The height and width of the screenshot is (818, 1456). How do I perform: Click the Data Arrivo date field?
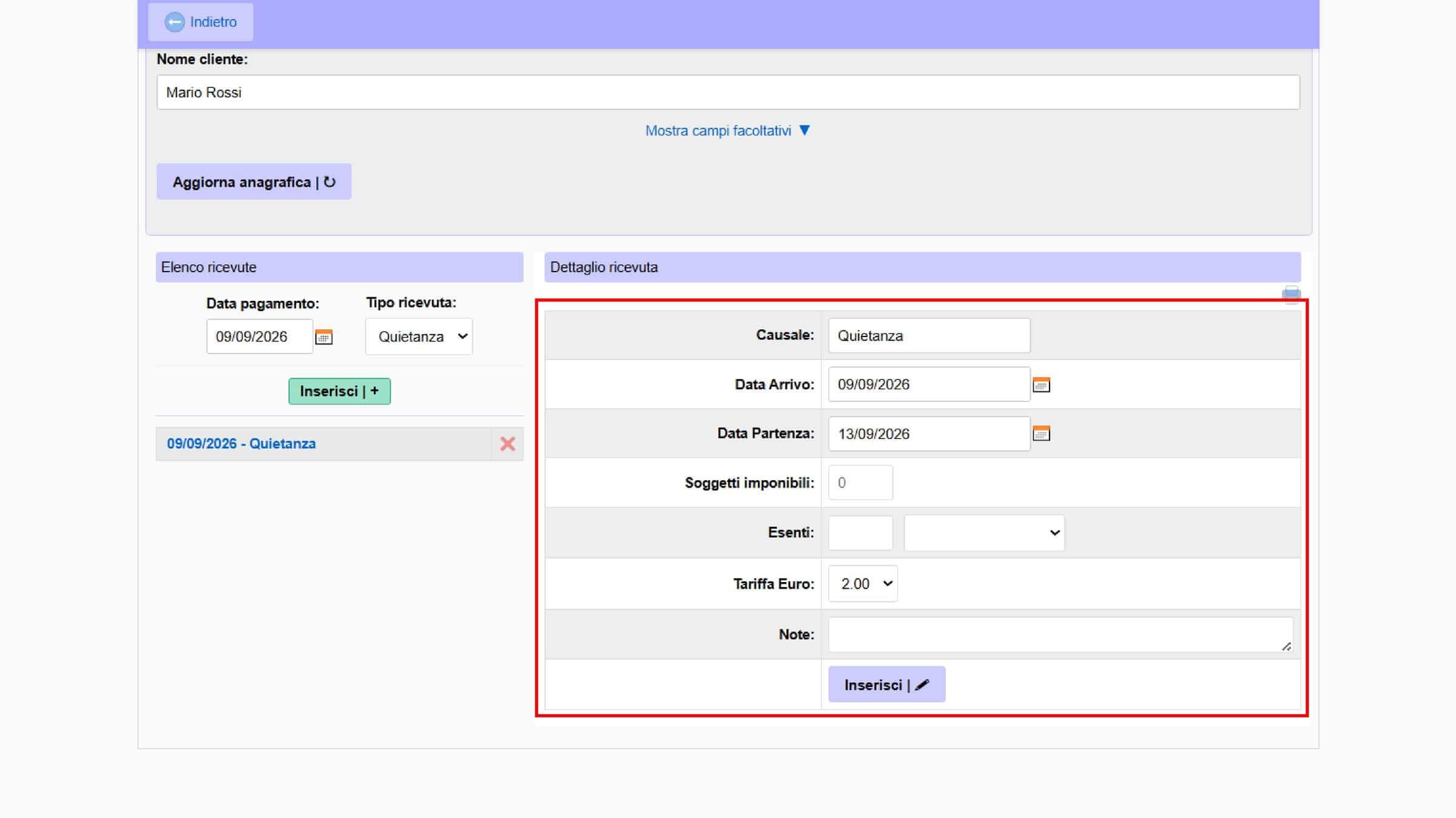929,384
